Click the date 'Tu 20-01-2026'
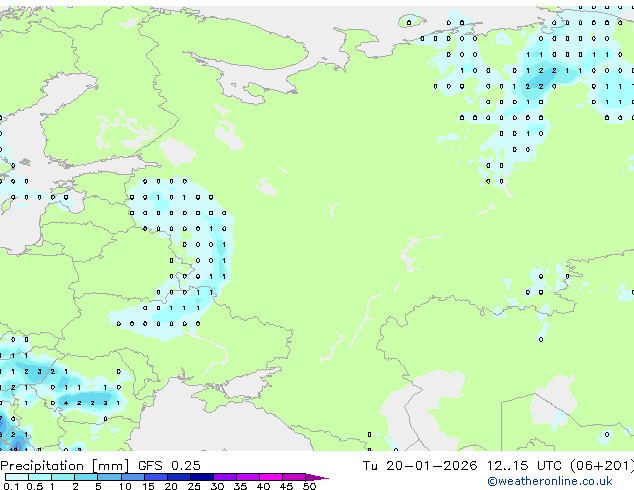634x490 pixels. pos(420,466)
